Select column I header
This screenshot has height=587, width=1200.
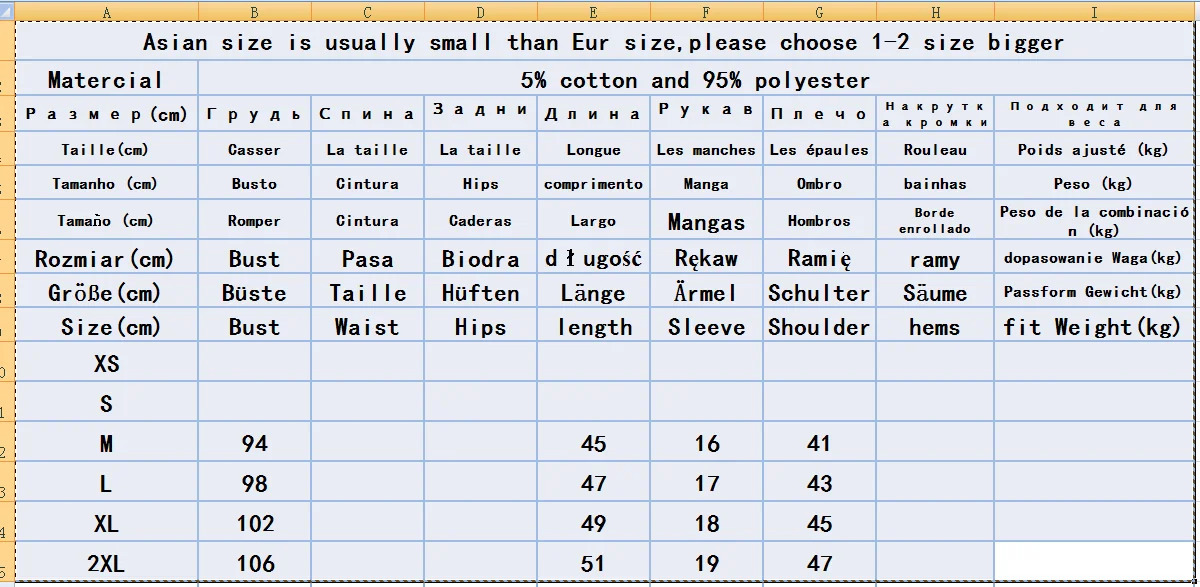1094,12
